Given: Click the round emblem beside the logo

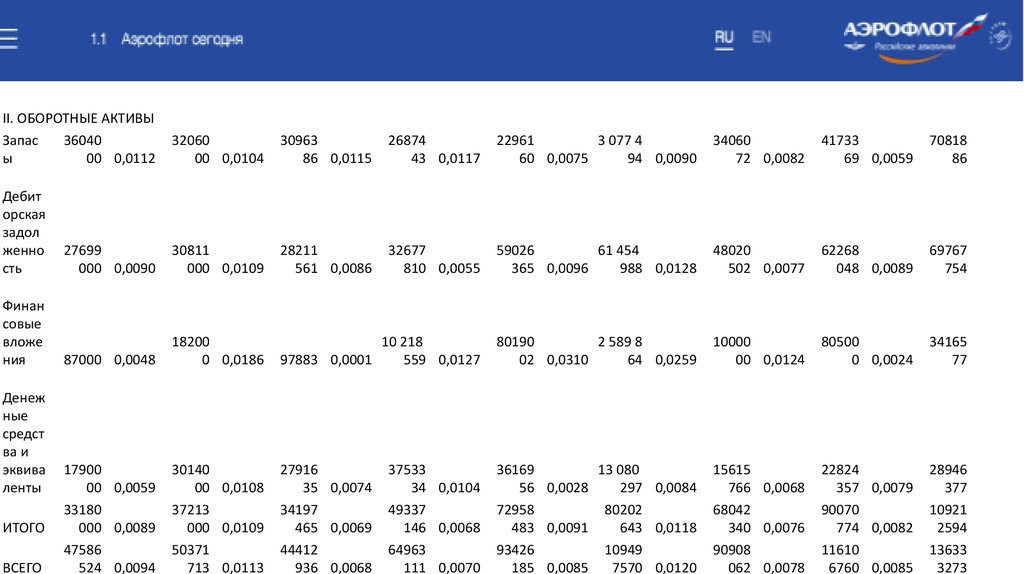Looking at the screenshot, I should click(x=1000, y=39).
